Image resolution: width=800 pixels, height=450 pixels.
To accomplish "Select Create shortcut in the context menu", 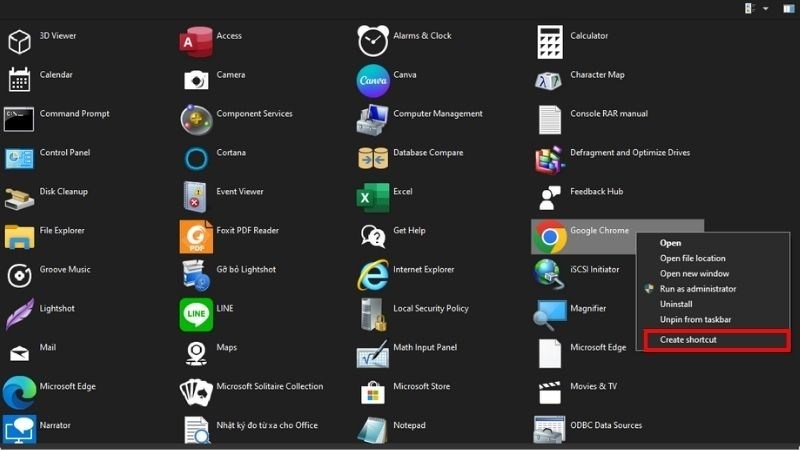I will [x=688, y=340].
